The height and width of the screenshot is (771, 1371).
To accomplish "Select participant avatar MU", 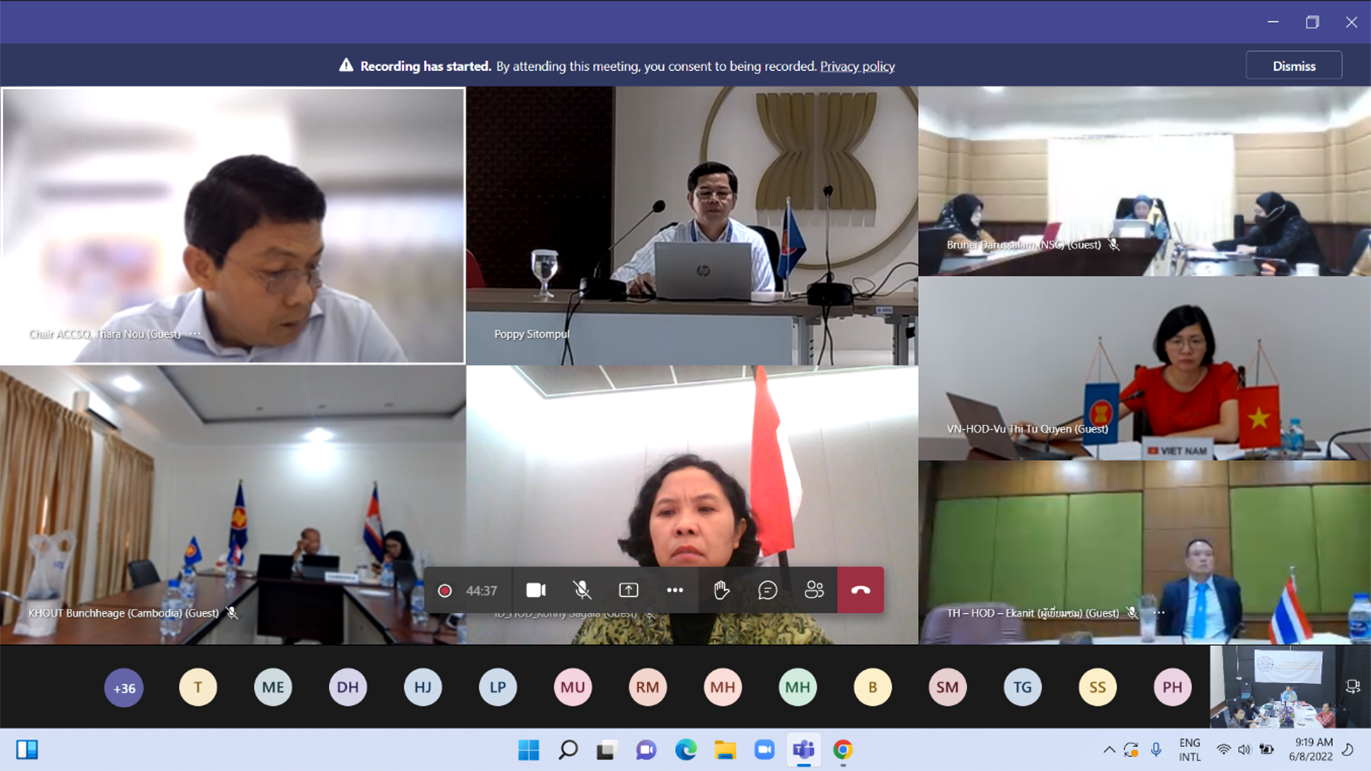I will coord(573,687).
